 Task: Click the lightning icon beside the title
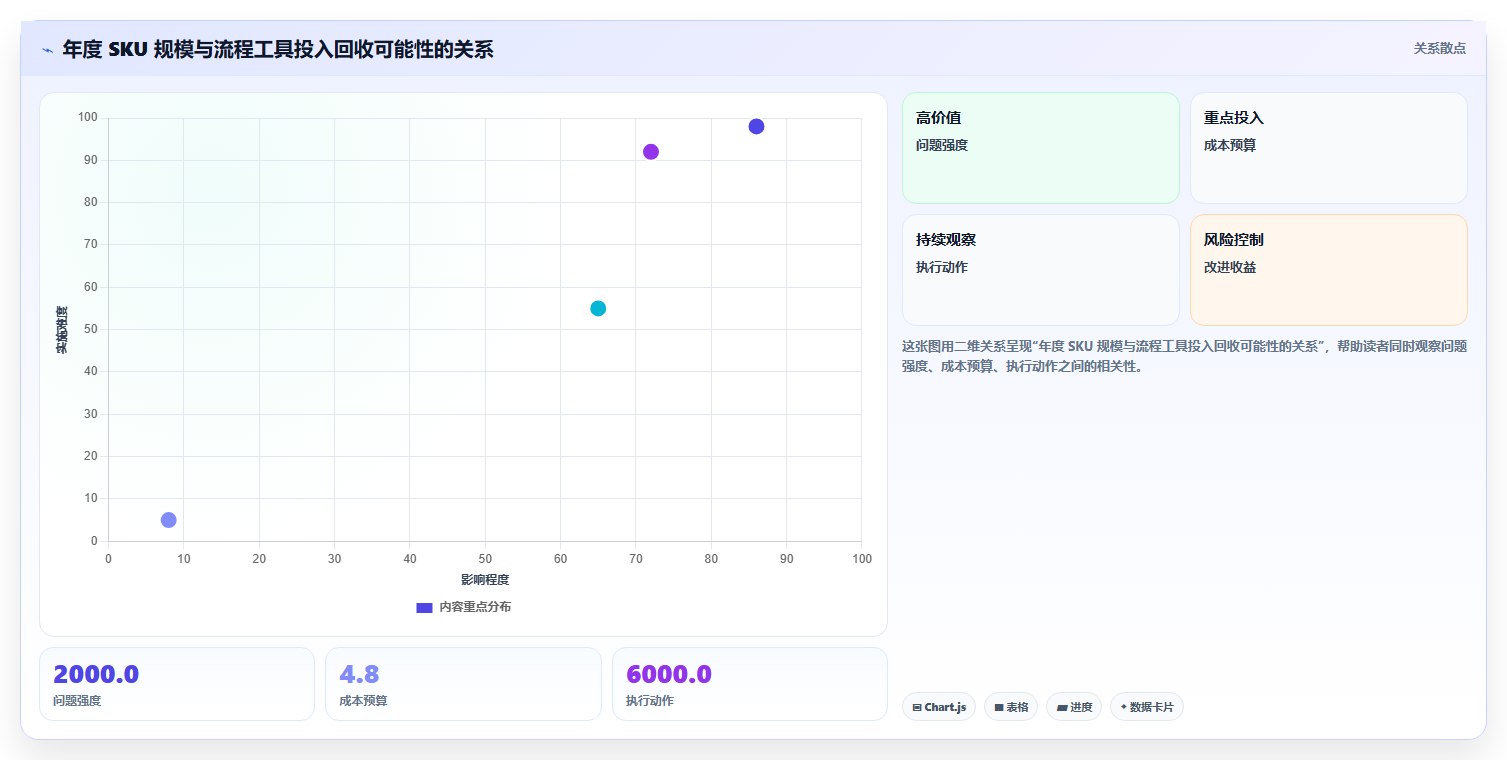47,50
